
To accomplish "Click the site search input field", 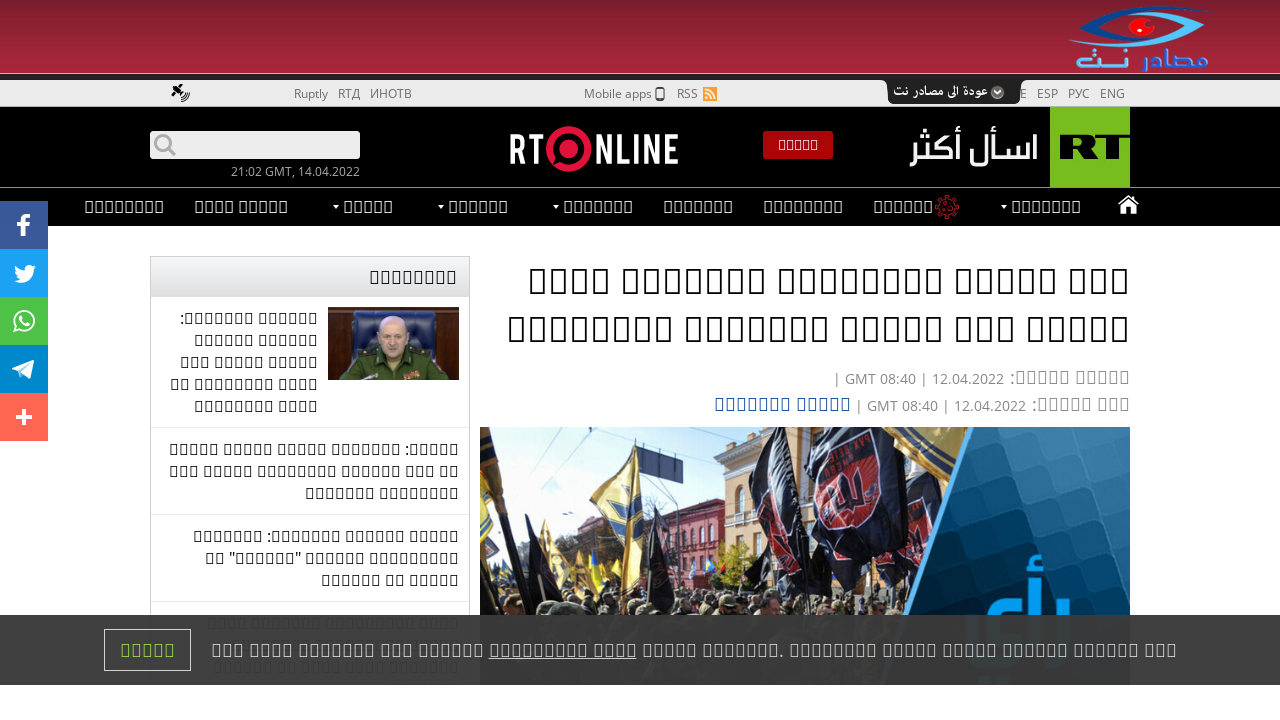I will [265, 145].
